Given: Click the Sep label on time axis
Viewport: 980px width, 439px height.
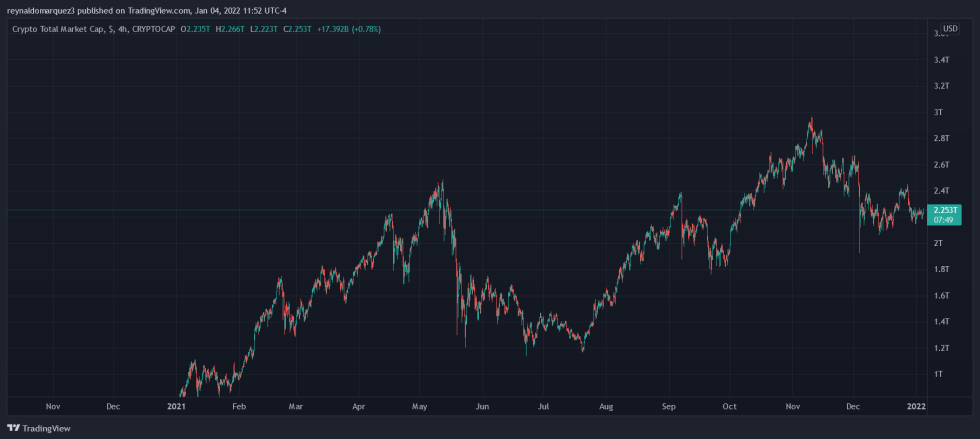Looking at the screenshot, I should tap(669, 406).
